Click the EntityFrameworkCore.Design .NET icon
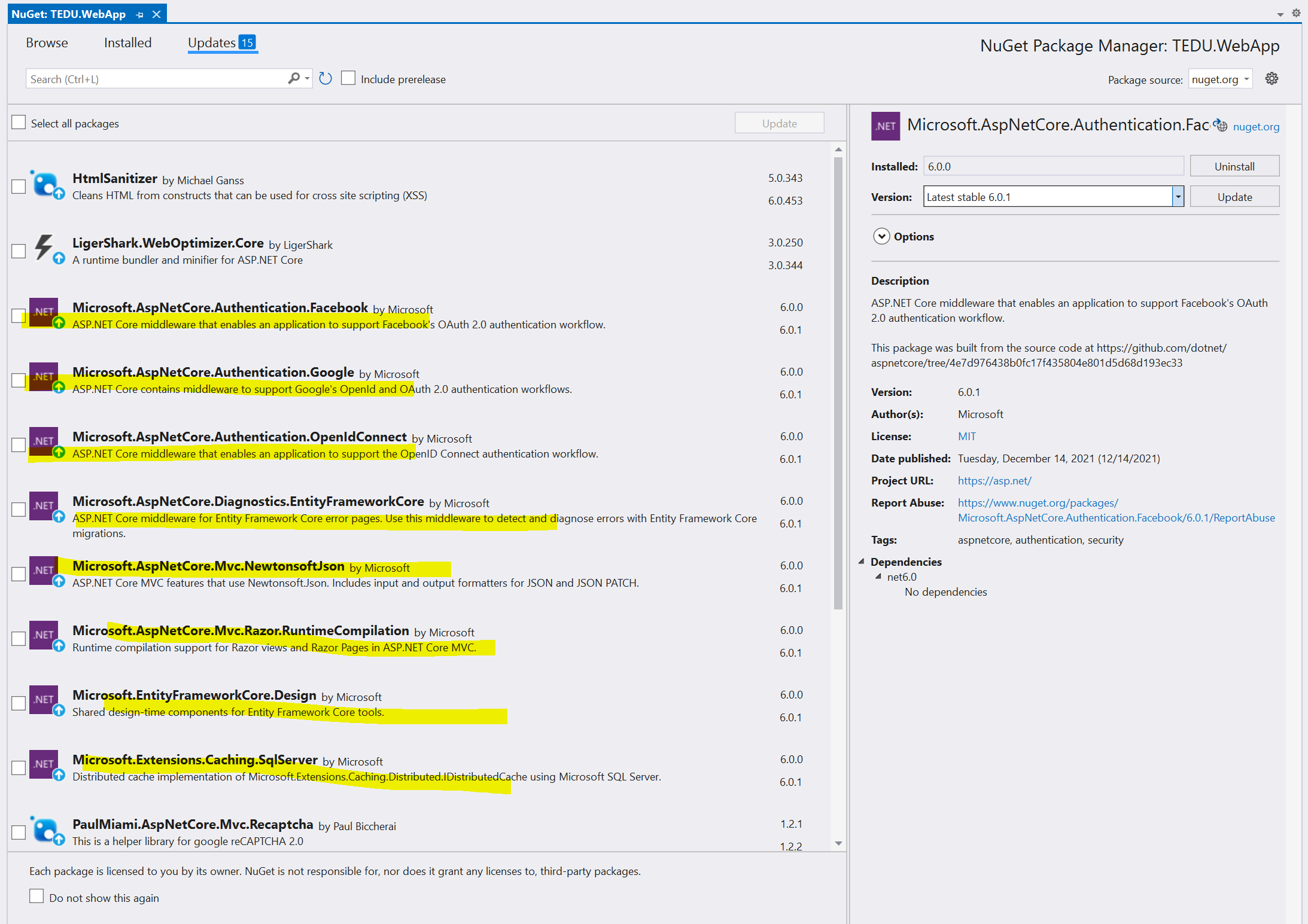The width and height of the screenshot is (1308, 924). (44, 700)
